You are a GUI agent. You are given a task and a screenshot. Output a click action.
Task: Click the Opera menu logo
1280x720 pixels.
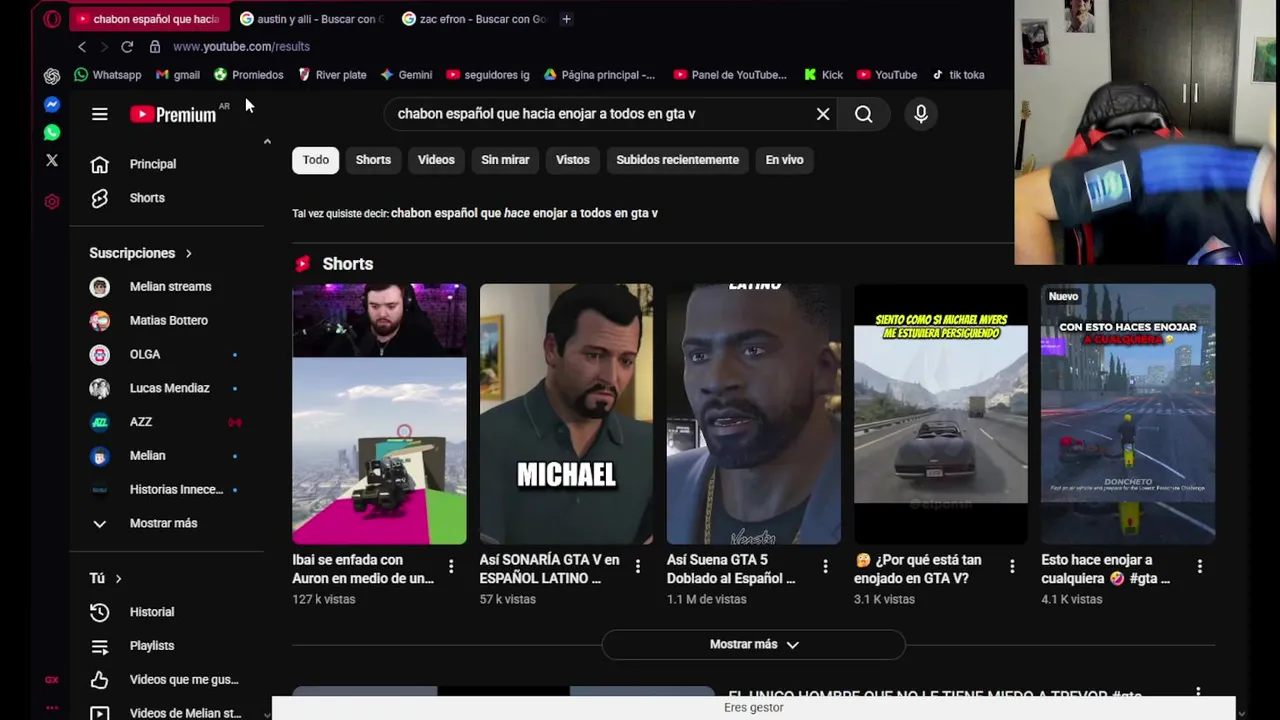pos(52,19)
